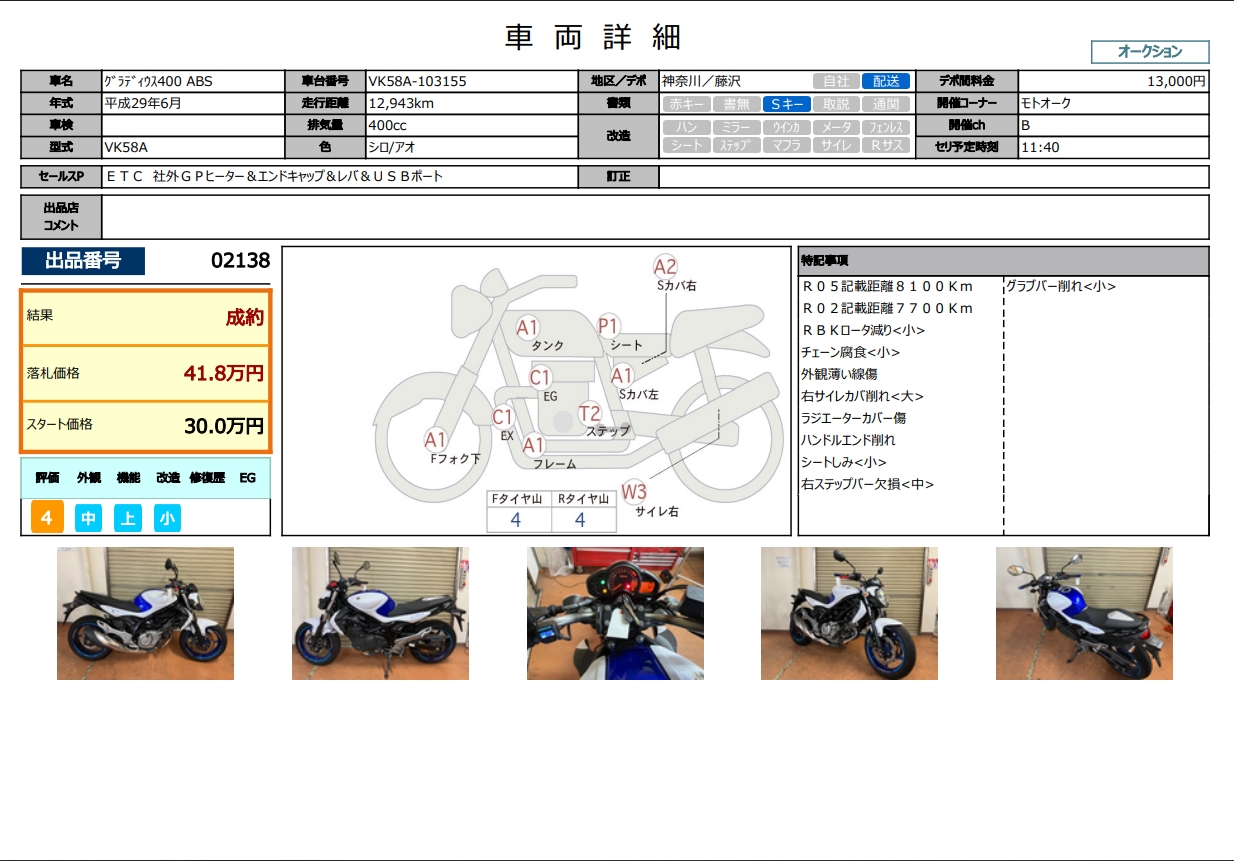Toggle the 配送 delivery option

[x=886, y=81]
